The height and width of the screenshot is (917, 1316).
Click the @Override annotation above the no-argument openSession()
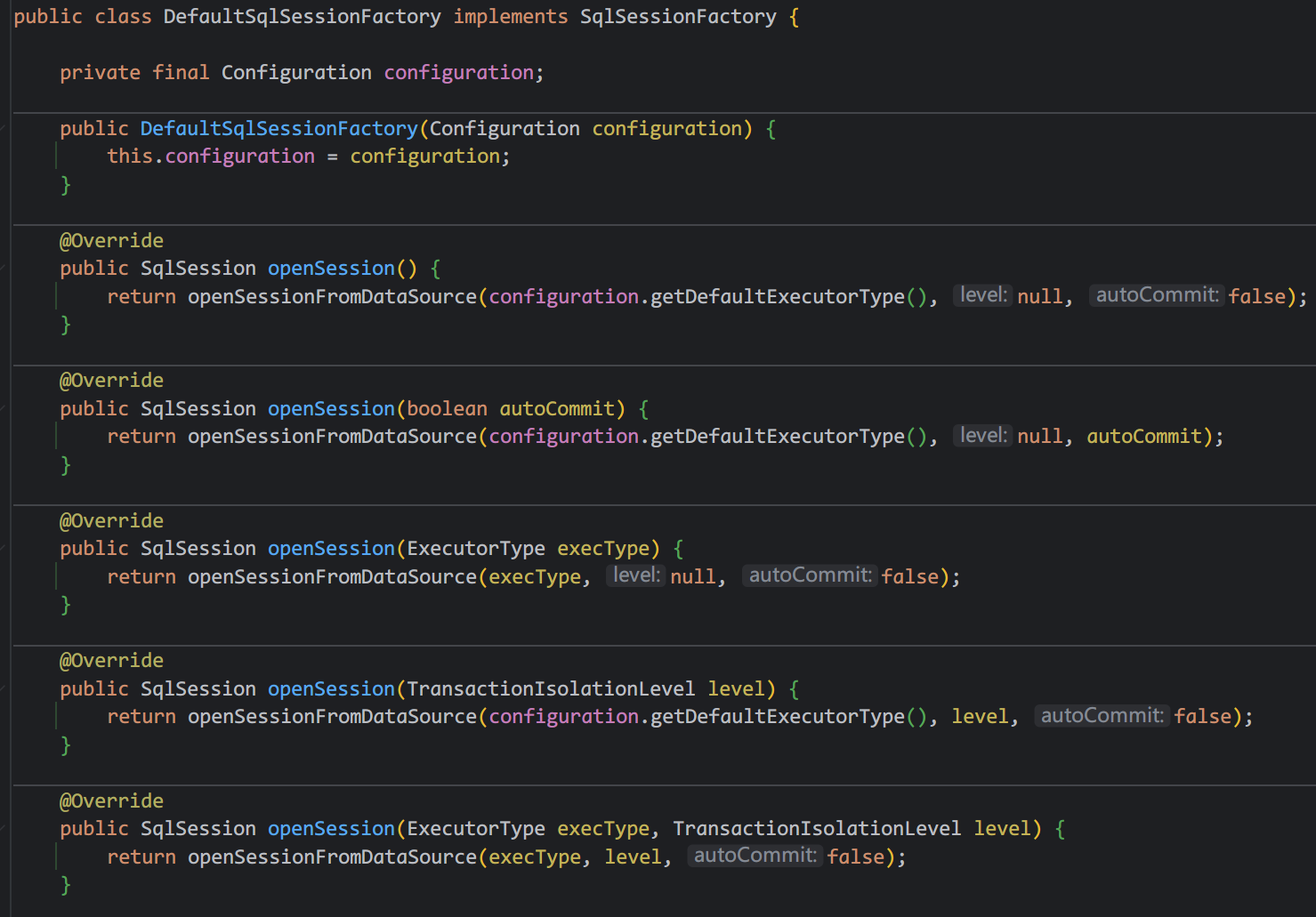click(x=111, y=241)
